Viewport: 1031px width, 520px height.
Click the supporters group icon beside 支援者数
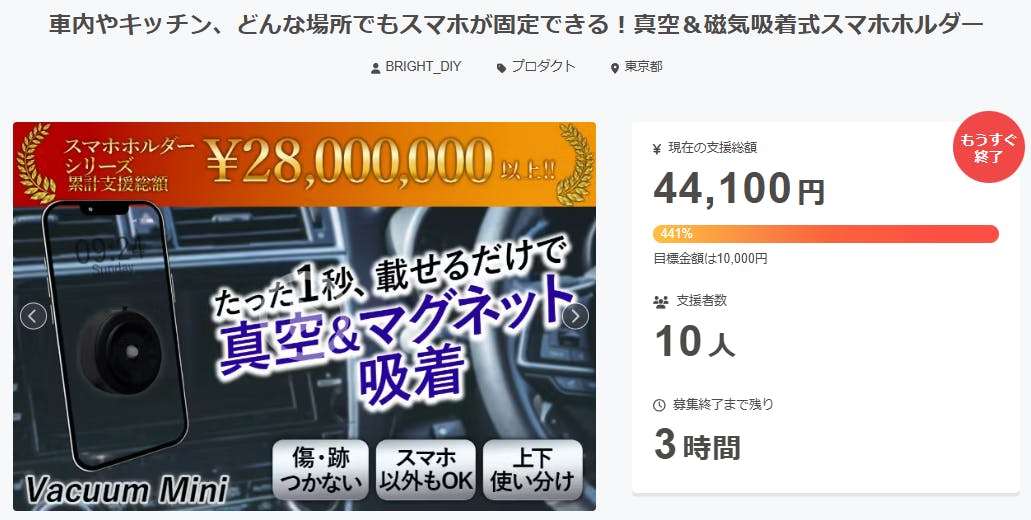coord(661,302)
